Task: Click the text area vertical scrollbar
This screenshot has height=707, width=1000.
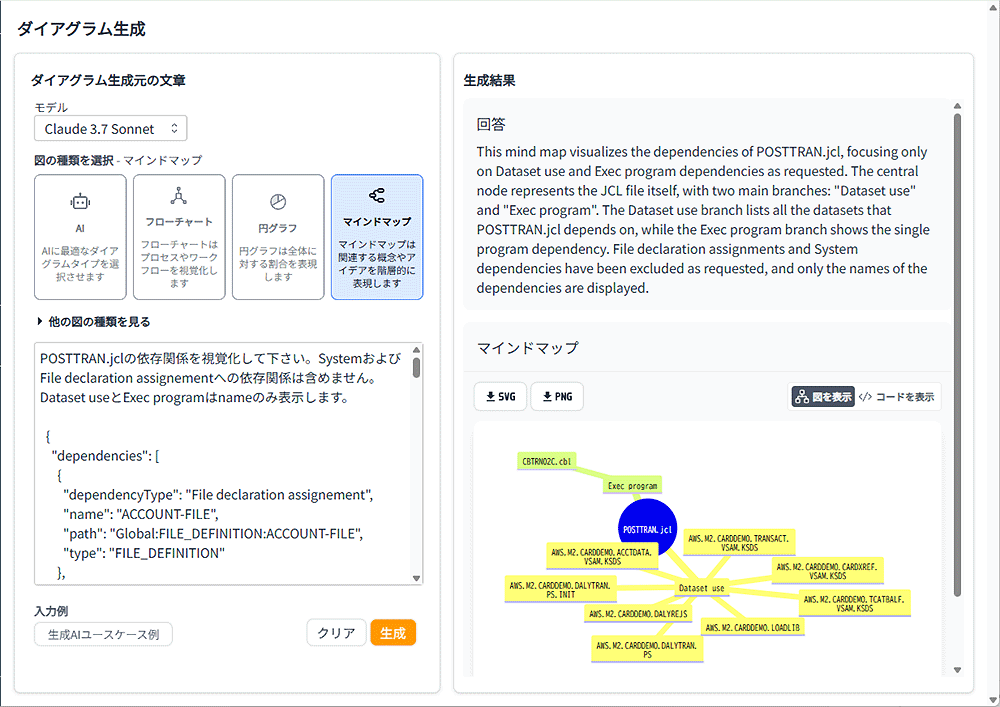Action: point(416,366)
